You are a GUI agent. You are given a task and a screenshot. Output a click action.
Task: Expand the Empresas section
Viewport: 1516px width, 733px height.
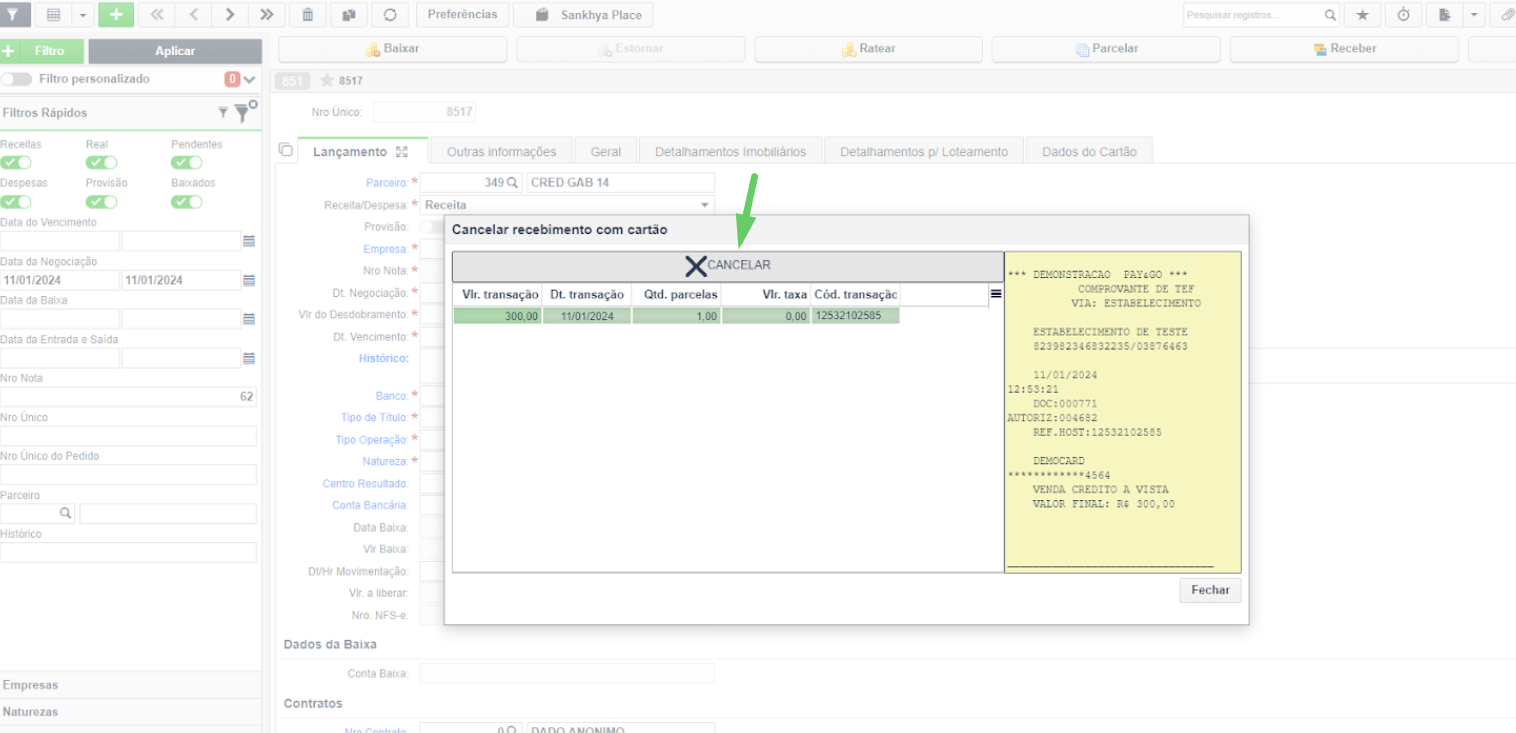(x=131, y=685)
